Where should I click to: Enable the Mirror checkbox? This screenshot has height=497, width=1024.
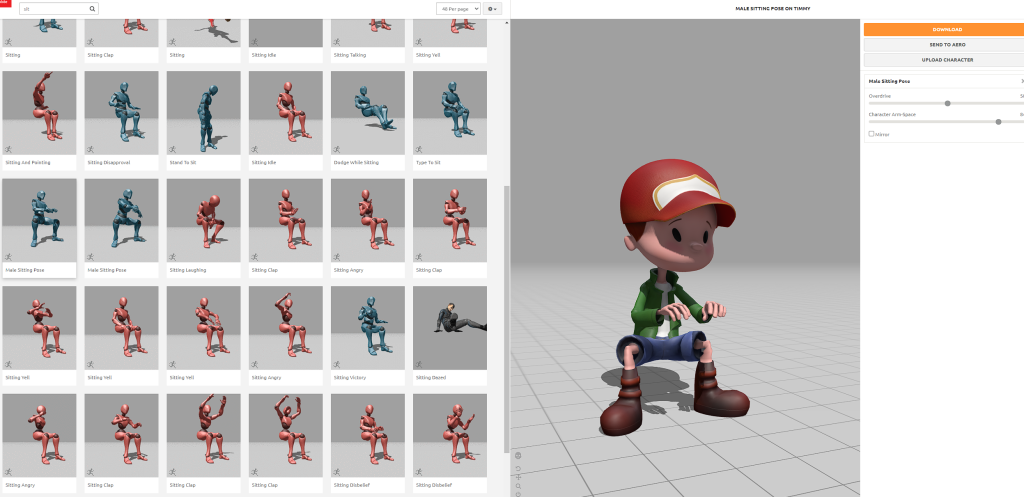point(871,133)
